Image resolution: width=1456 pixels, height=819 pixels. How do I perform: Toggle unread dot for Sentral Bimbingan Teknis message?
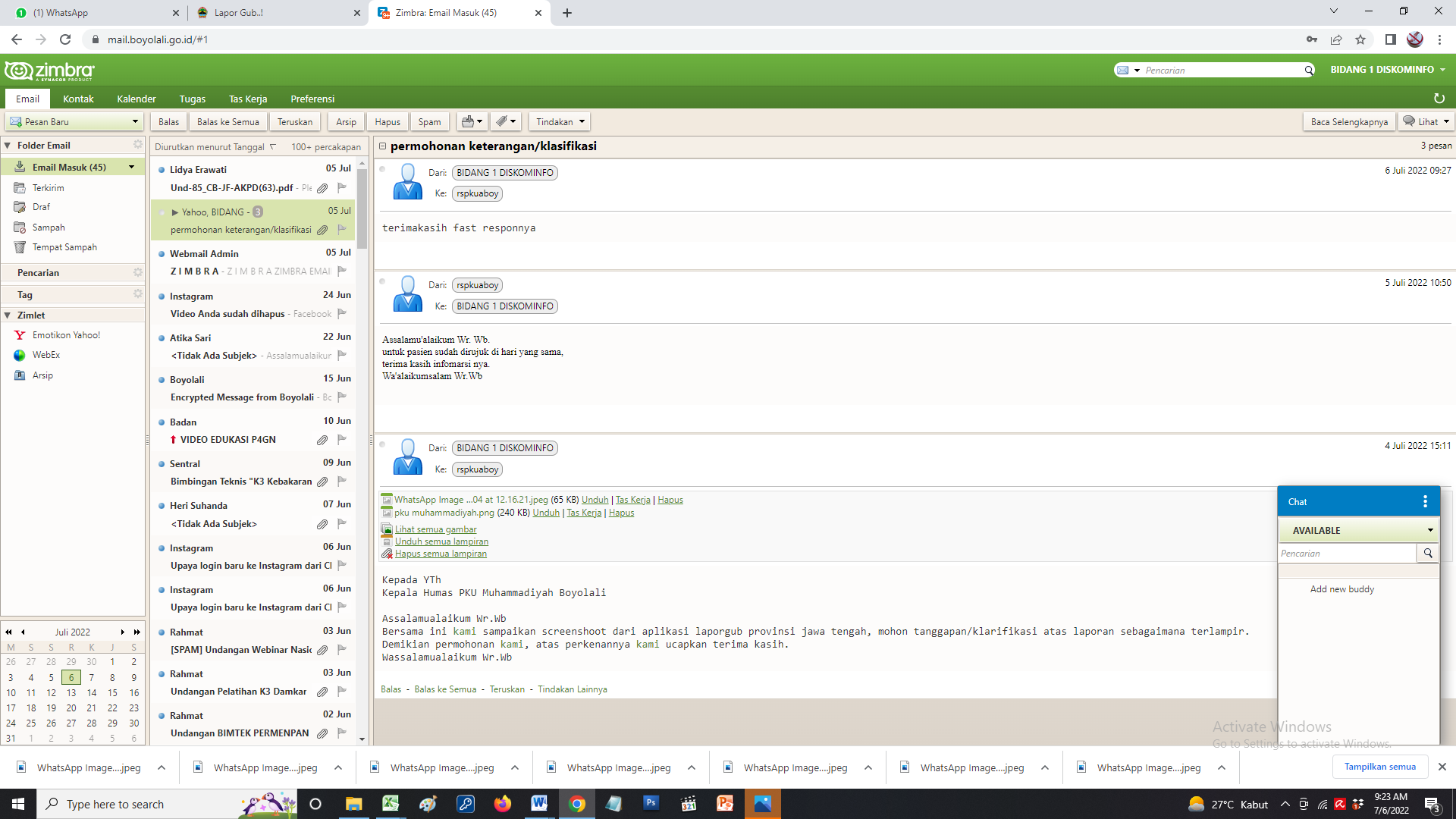162,464
